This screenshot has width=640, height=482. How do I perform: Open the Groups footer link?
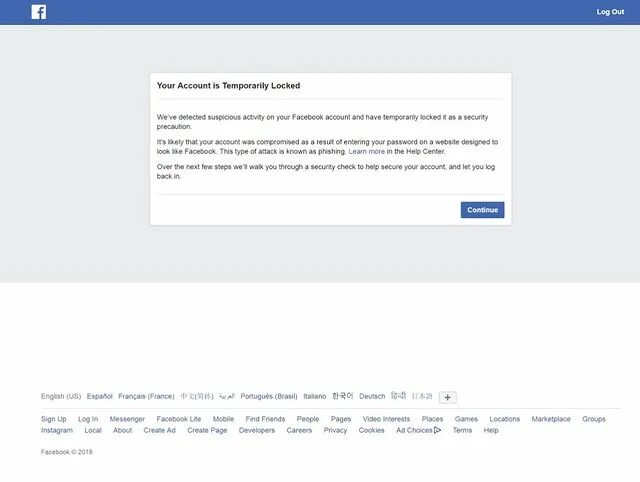click(594, 419)
